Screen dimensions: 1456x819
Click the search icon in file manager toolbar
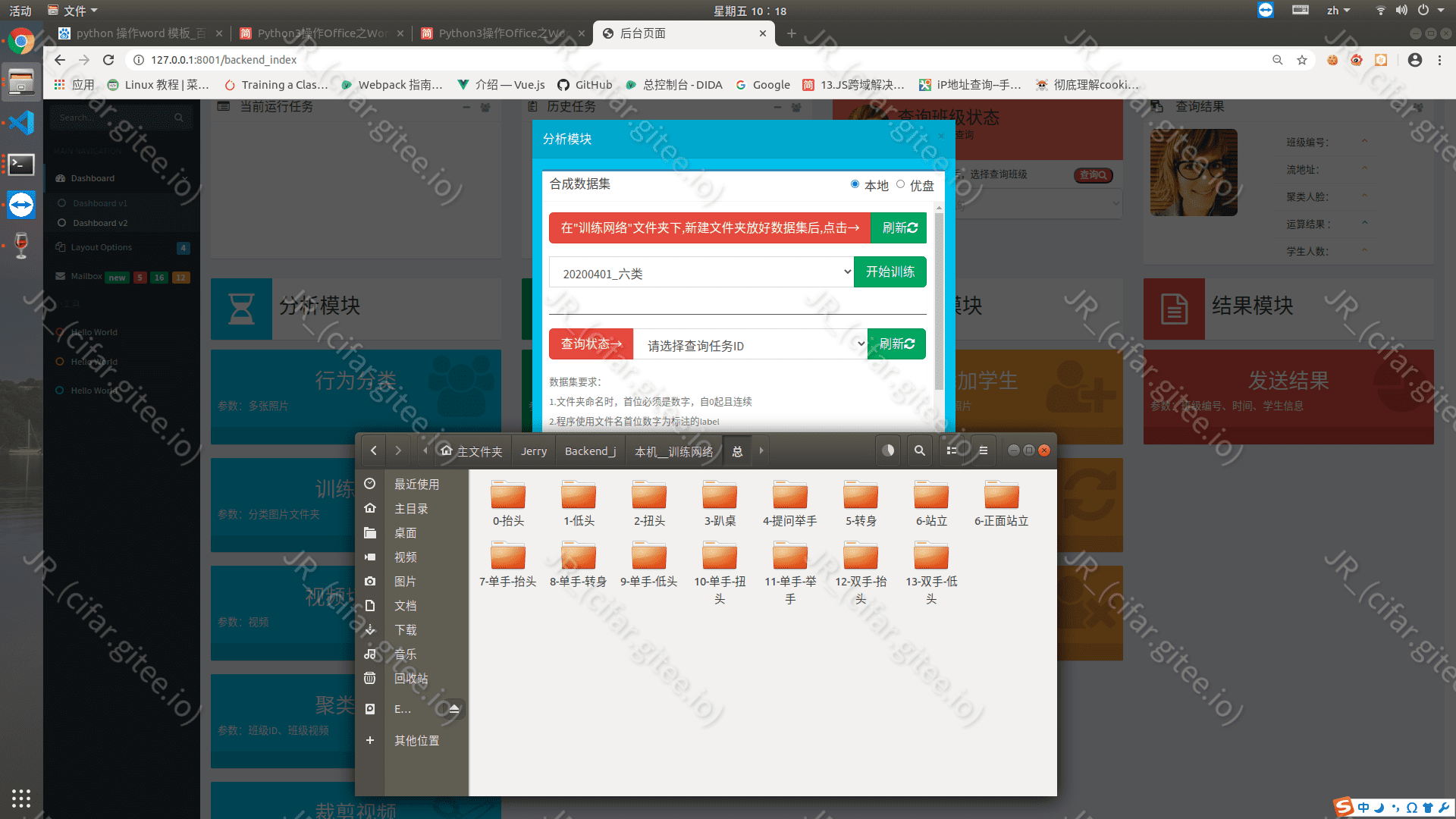919,450
